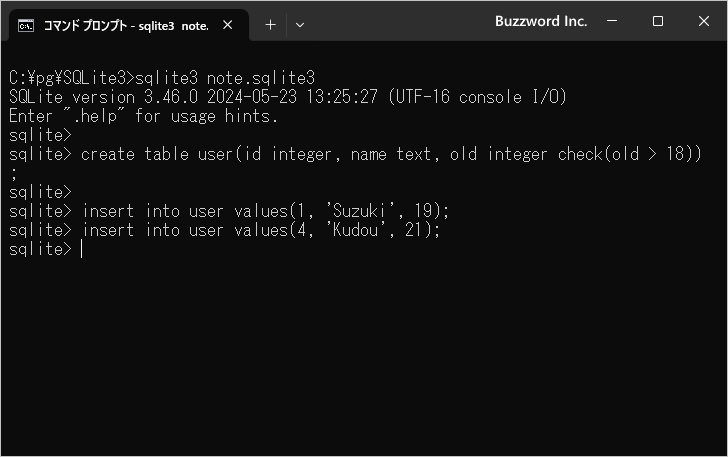Screen dimensions: 728x457
Task: Open a new tab with the plus icon
Action: tap(270, 25)
